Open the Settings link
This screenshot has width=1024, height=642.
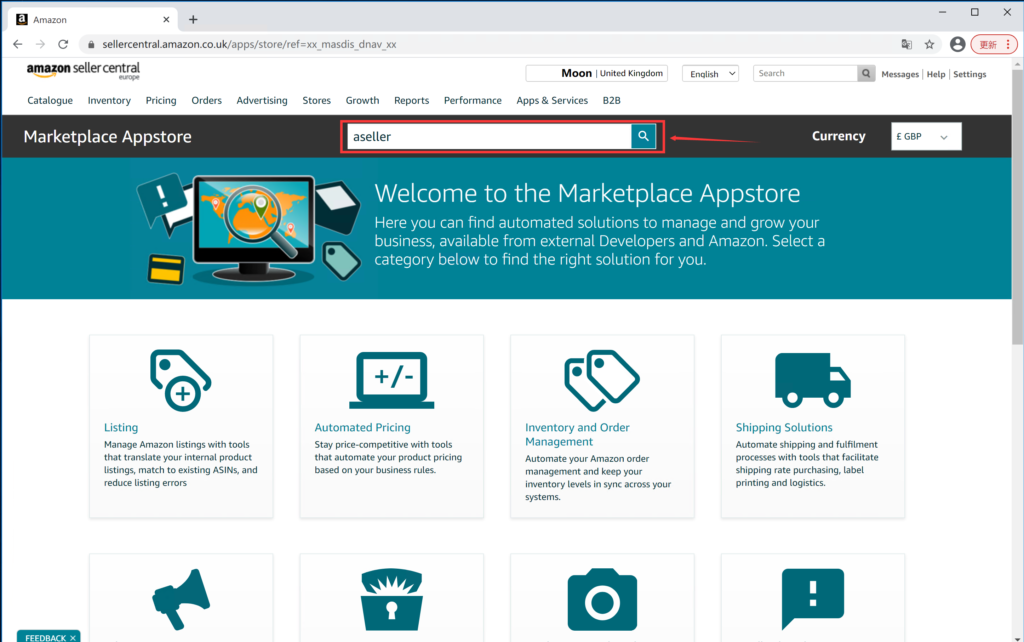(970, 74)
